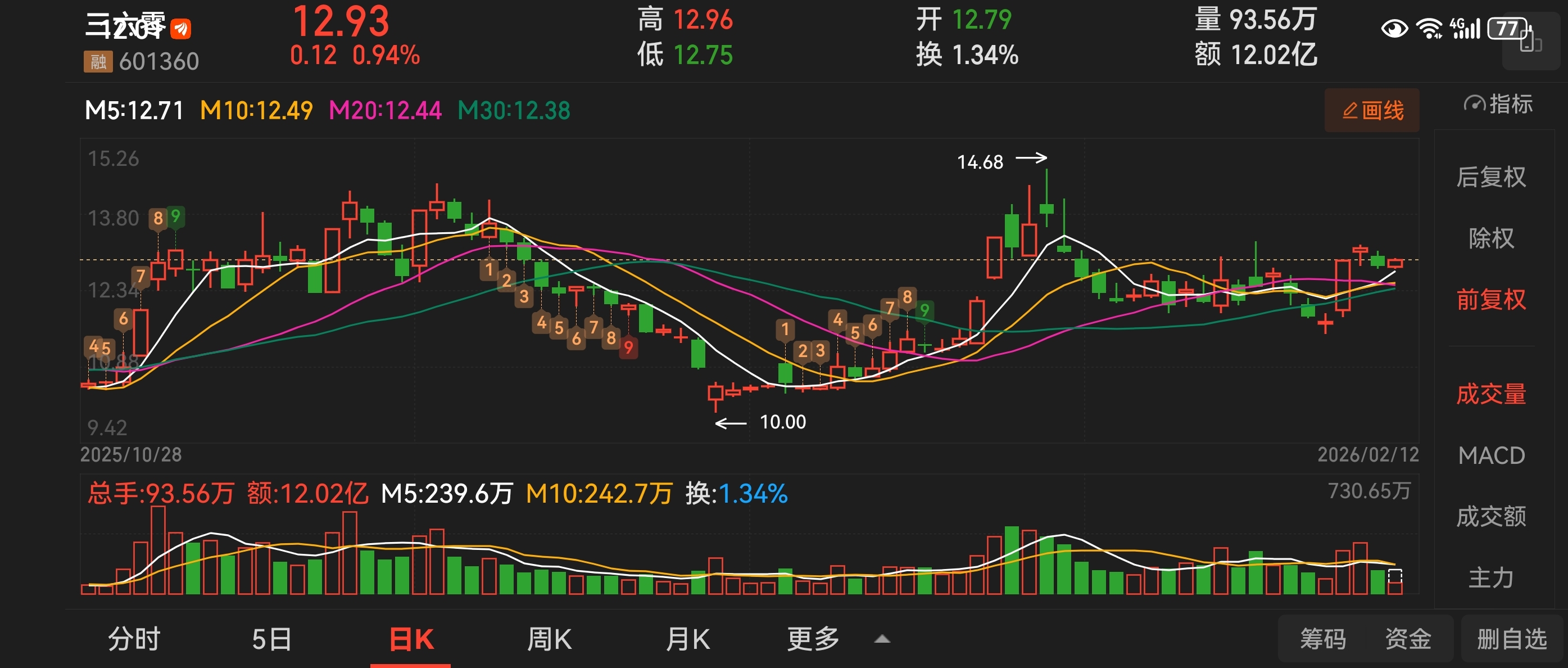Switch sub-chart to 成交额
This screenshot has width=1568, height=668.
(1490, 516)
